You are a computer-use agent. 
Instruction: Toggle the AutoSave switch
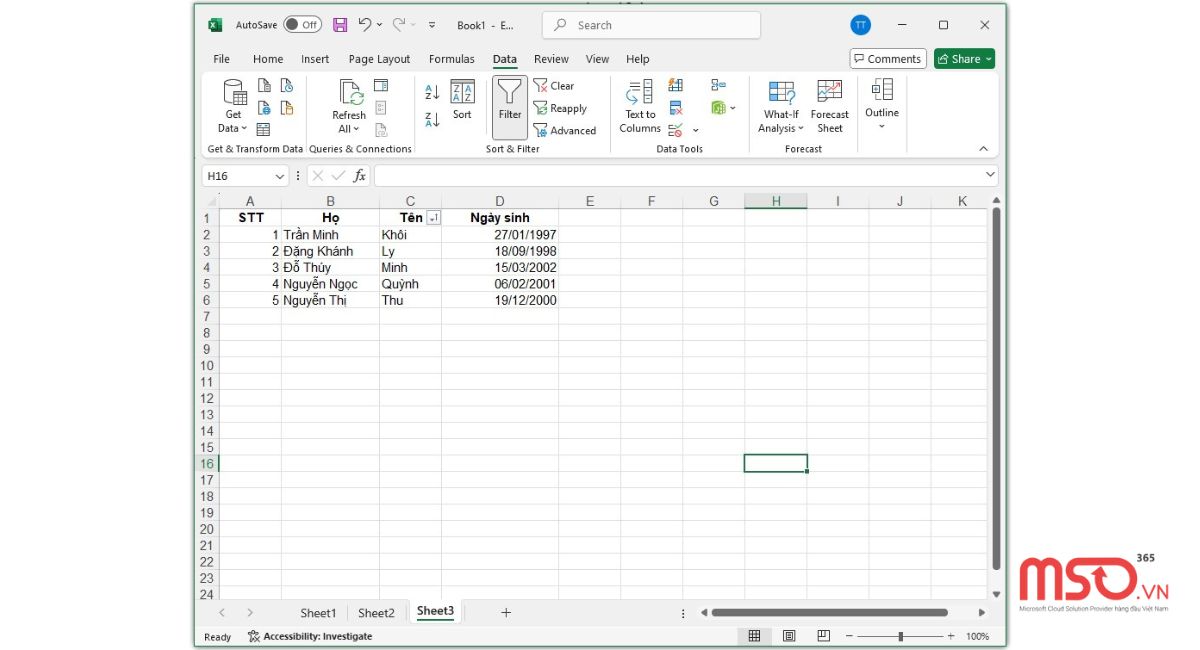302,25
